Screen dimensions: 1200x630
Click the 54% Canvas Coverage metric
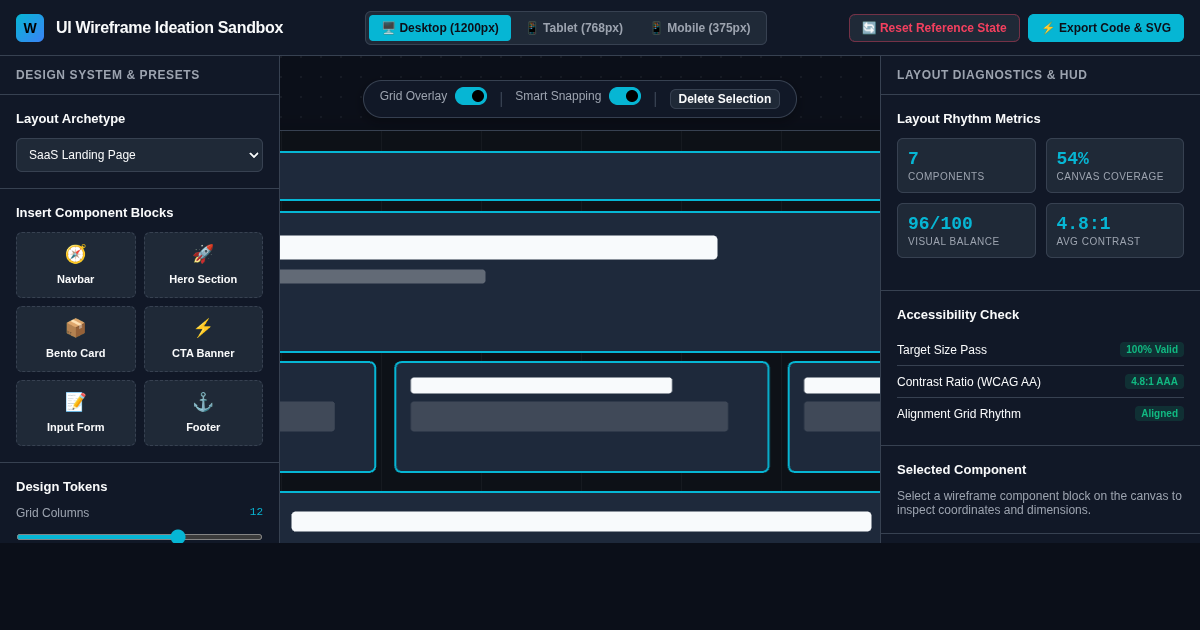pyautogui.click(x=1115, y=166)
